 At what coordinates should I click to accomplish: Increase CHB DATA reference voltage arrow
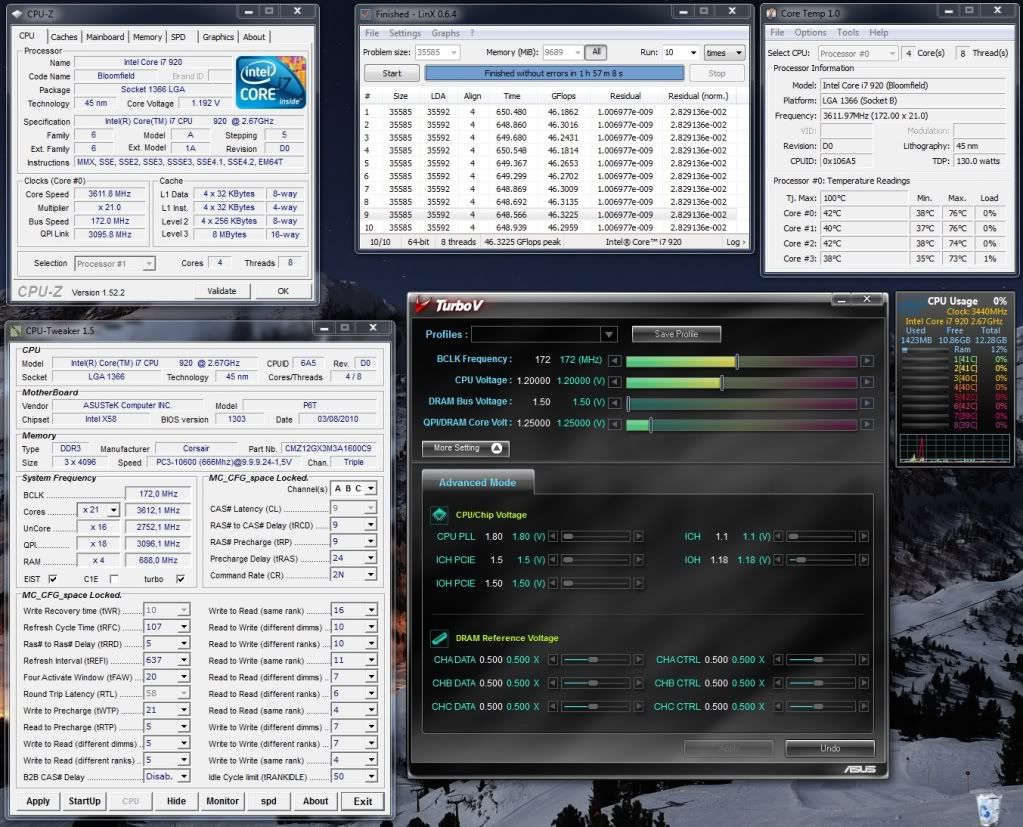(x=639, y=683)
